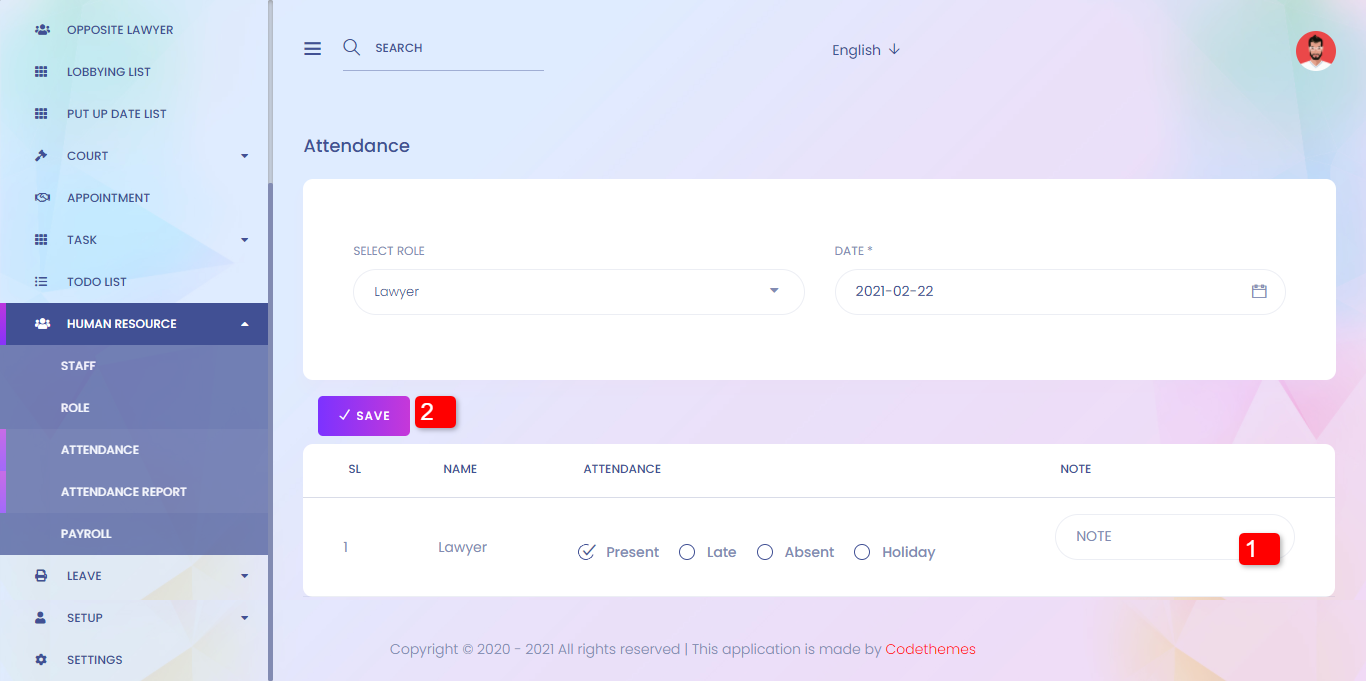
Task: Choose the Holiday attendance option
Action: click(x=862, y=552)
